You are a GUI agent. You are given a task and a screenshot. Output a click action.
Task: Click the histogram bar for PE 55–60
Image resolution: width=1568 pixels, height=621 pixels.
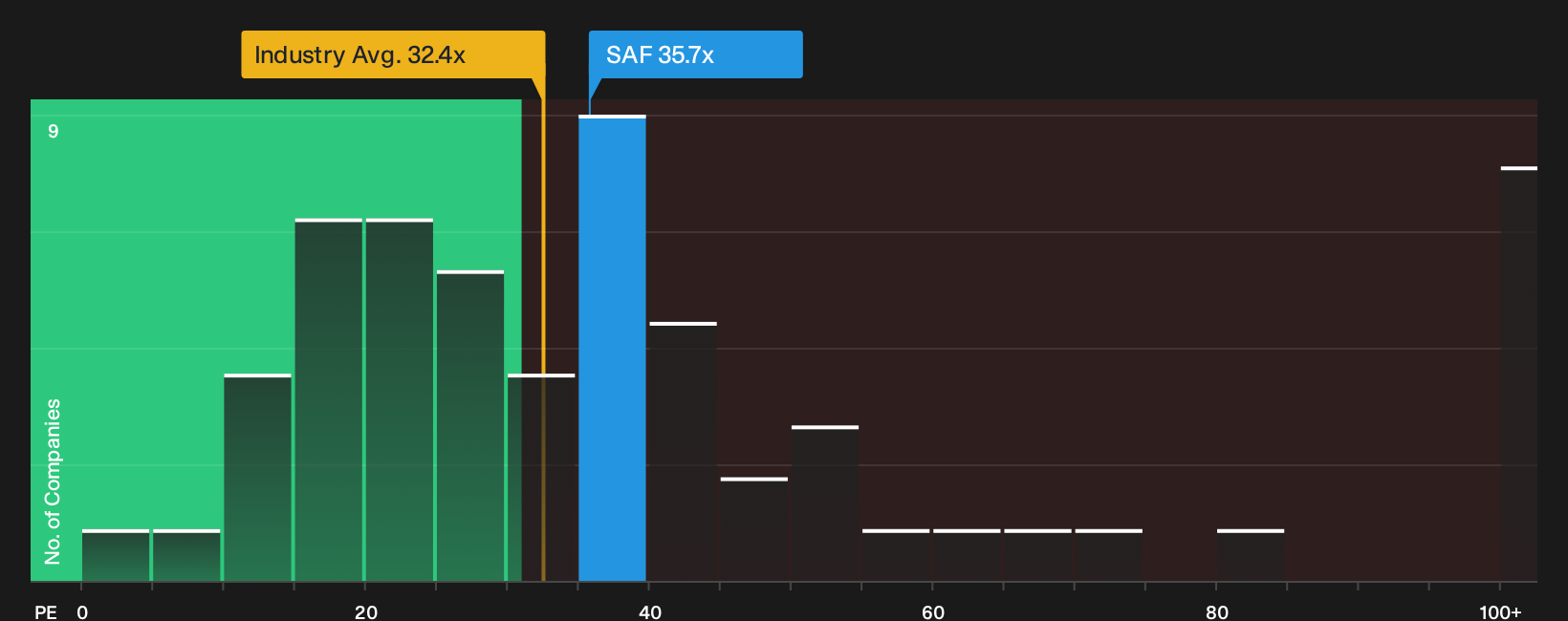(x=896, y=555)
